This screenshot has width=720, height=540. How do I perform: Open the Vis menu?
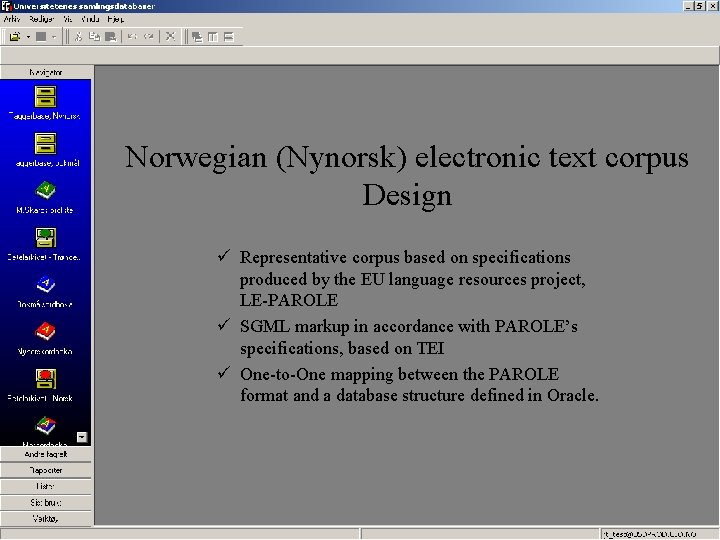click(68, 19)
